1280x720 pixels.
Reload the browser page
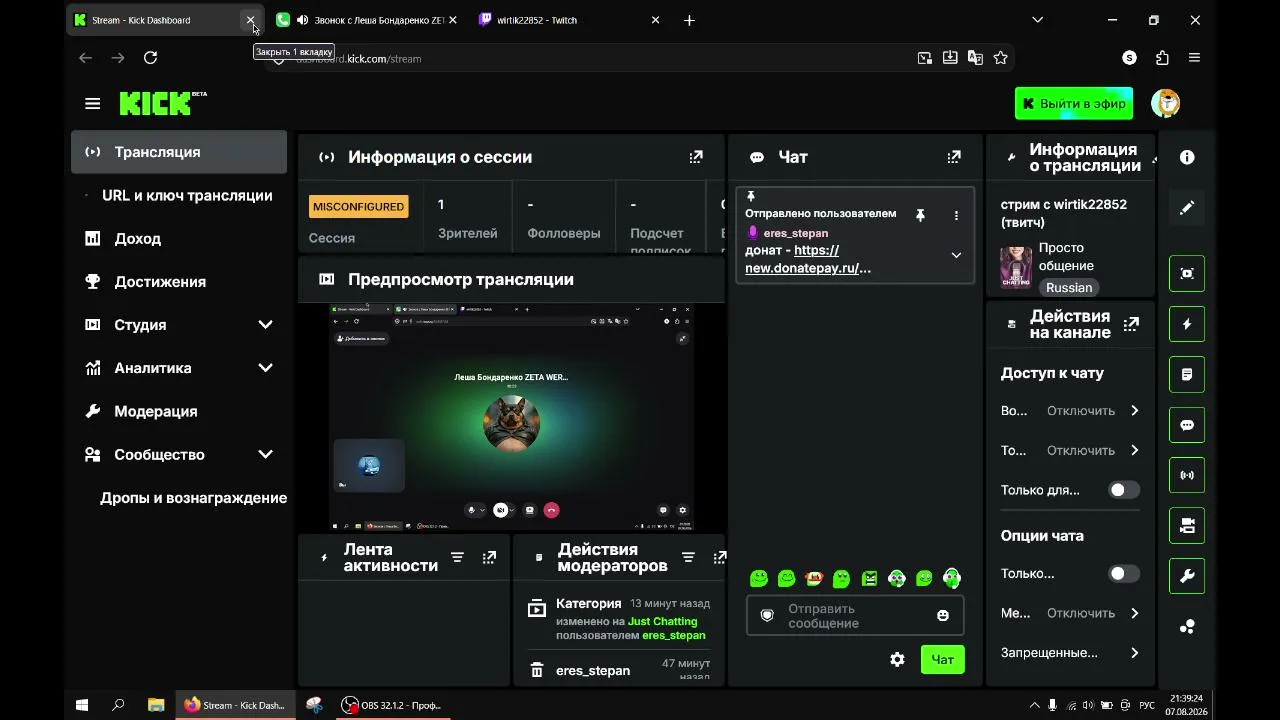tap(150, 58)
